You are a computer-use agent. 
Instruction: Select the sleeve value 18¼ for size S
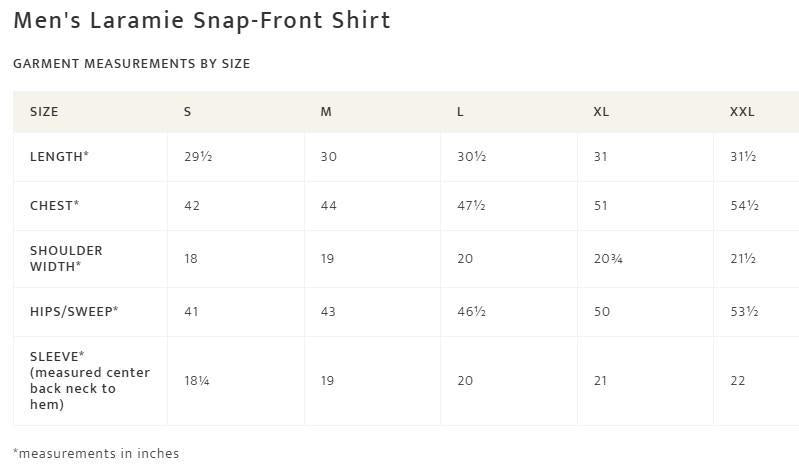coord(197,381)
